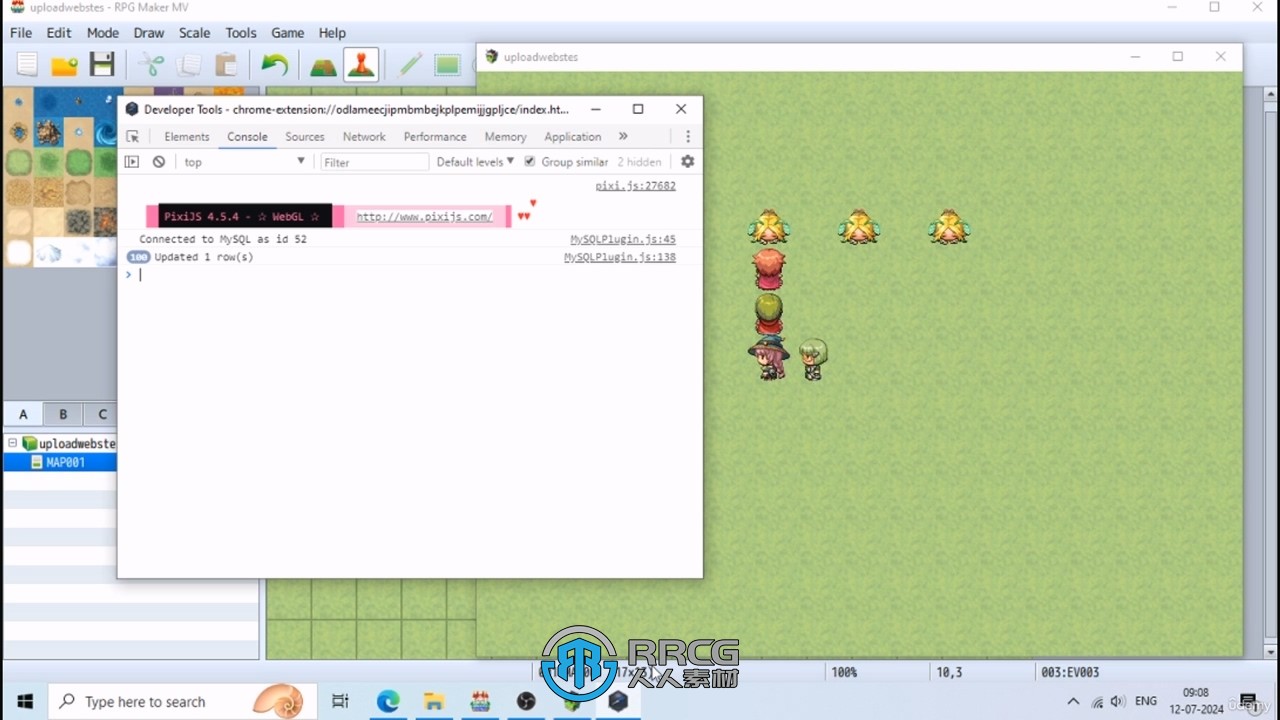The width and height of the screenshot is (1280, 720).
Task: Switch to the Console tab
Action: coord(247,137)
